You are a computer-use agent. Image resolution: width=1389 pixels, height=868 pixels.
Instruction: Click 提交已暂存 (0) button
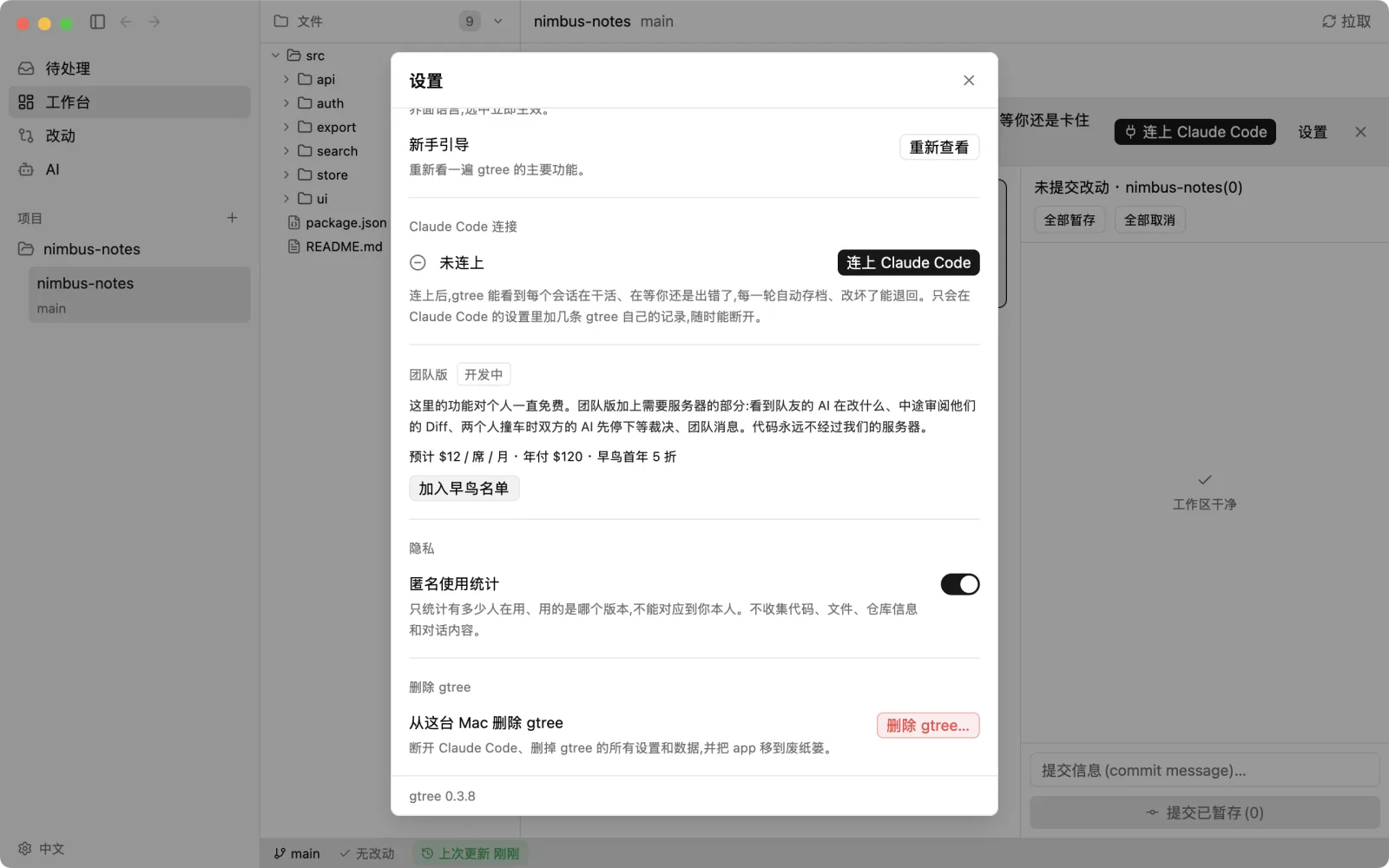pos(1205,812)
